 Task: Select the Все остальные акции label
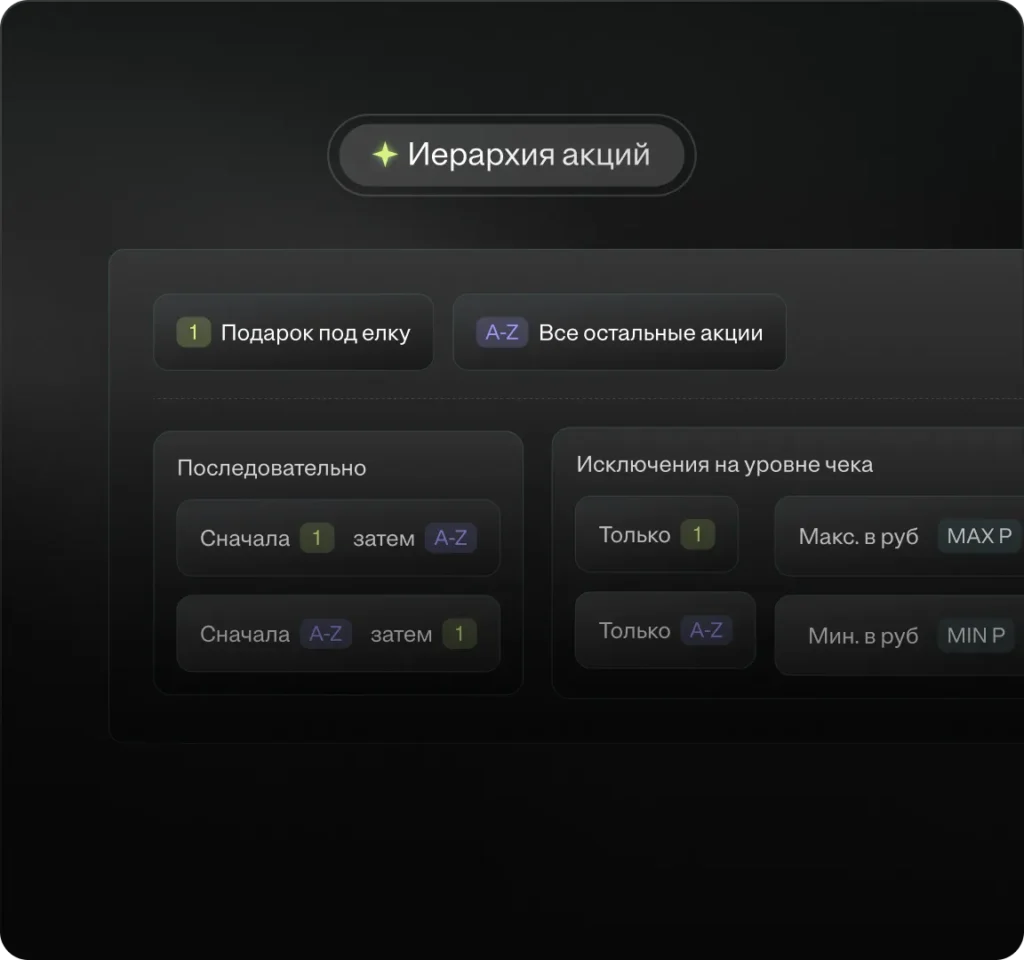point(650,333)
